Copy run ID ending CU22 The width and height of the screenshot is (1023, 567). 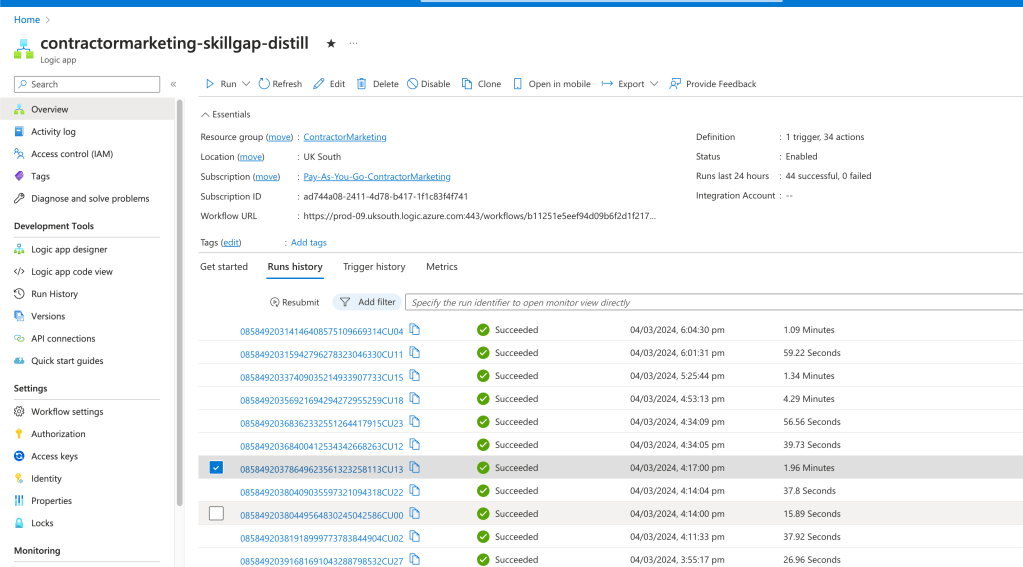point(414,490)
